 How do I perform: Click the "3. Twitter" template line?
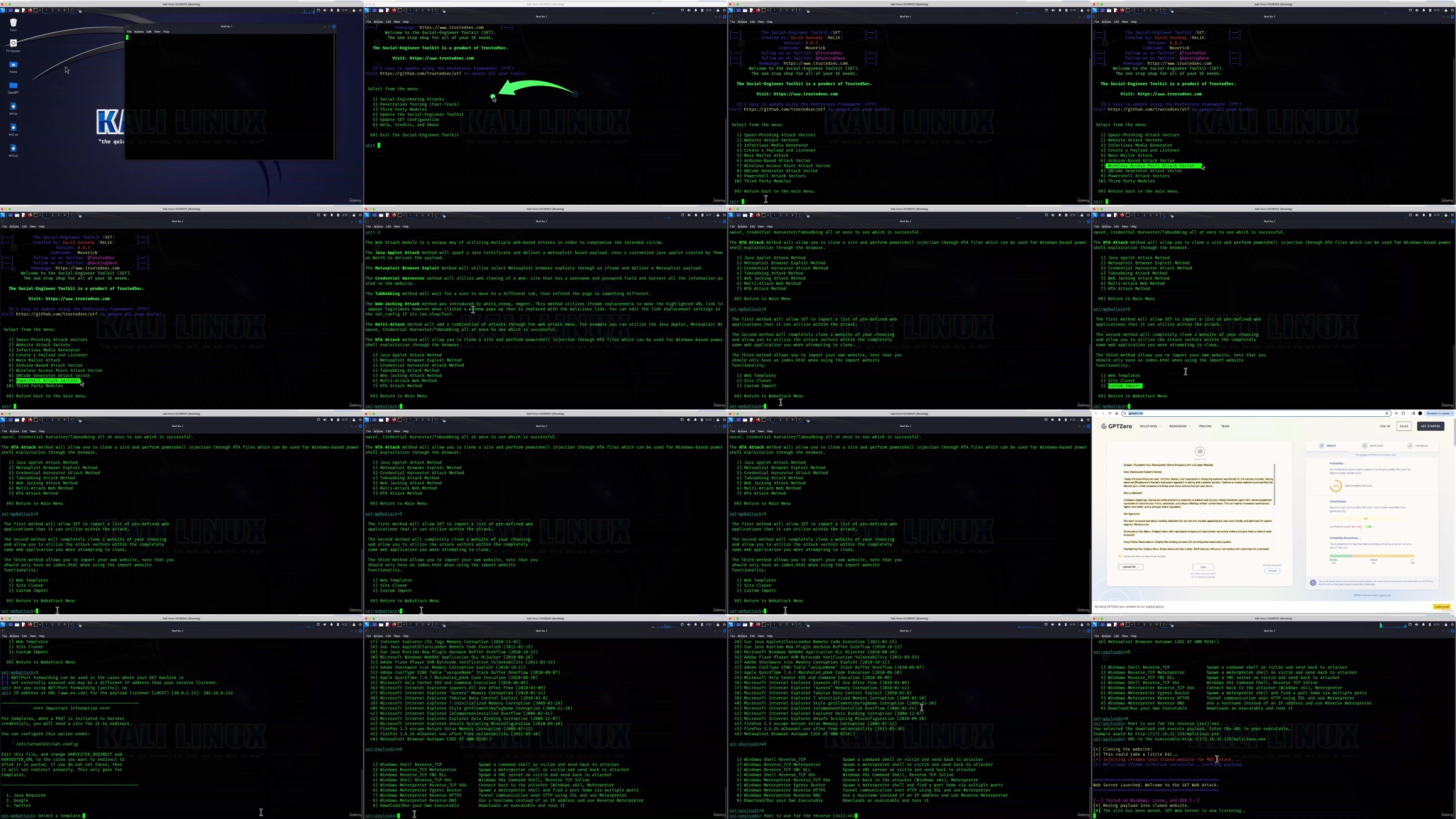click(19, 805)
